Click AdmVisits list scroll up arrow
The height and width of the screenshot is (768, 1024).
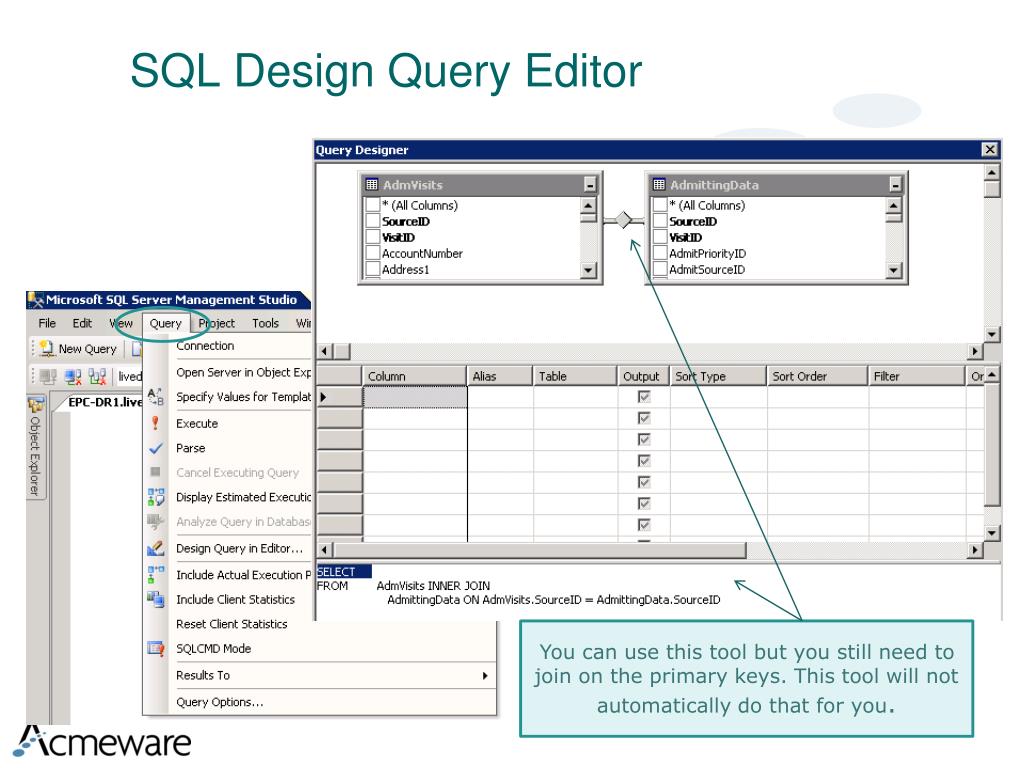588,205
